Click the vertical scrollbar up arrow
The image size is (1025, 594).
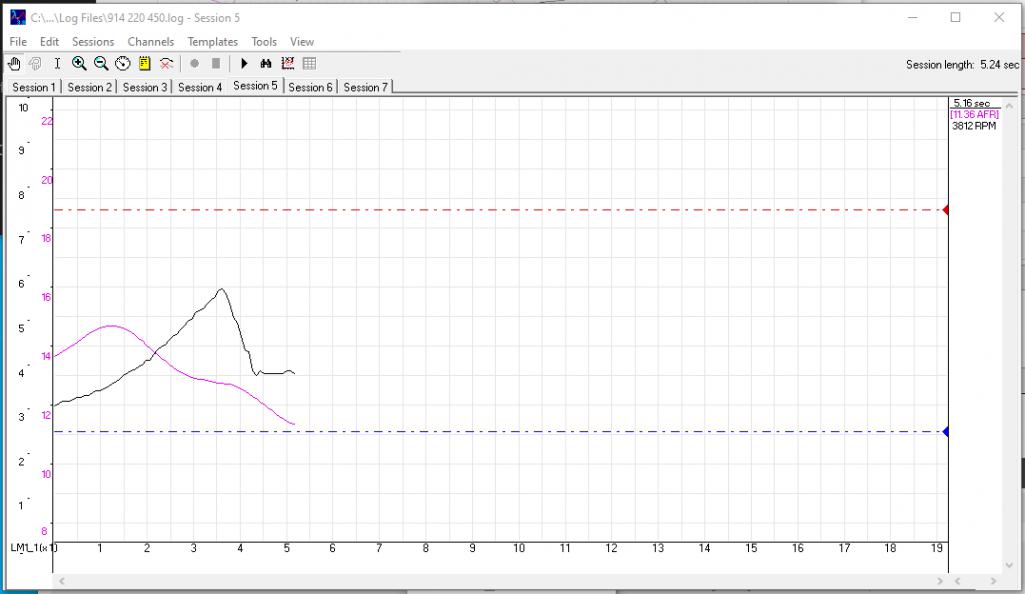[1009, 105]
